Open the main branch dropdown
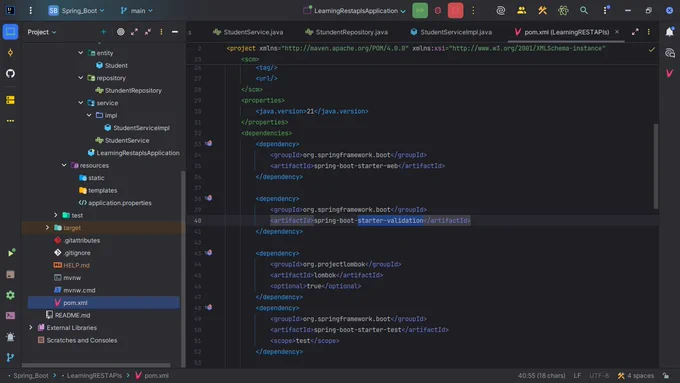This screenshot has height=383, width=680. click(137, 10)
